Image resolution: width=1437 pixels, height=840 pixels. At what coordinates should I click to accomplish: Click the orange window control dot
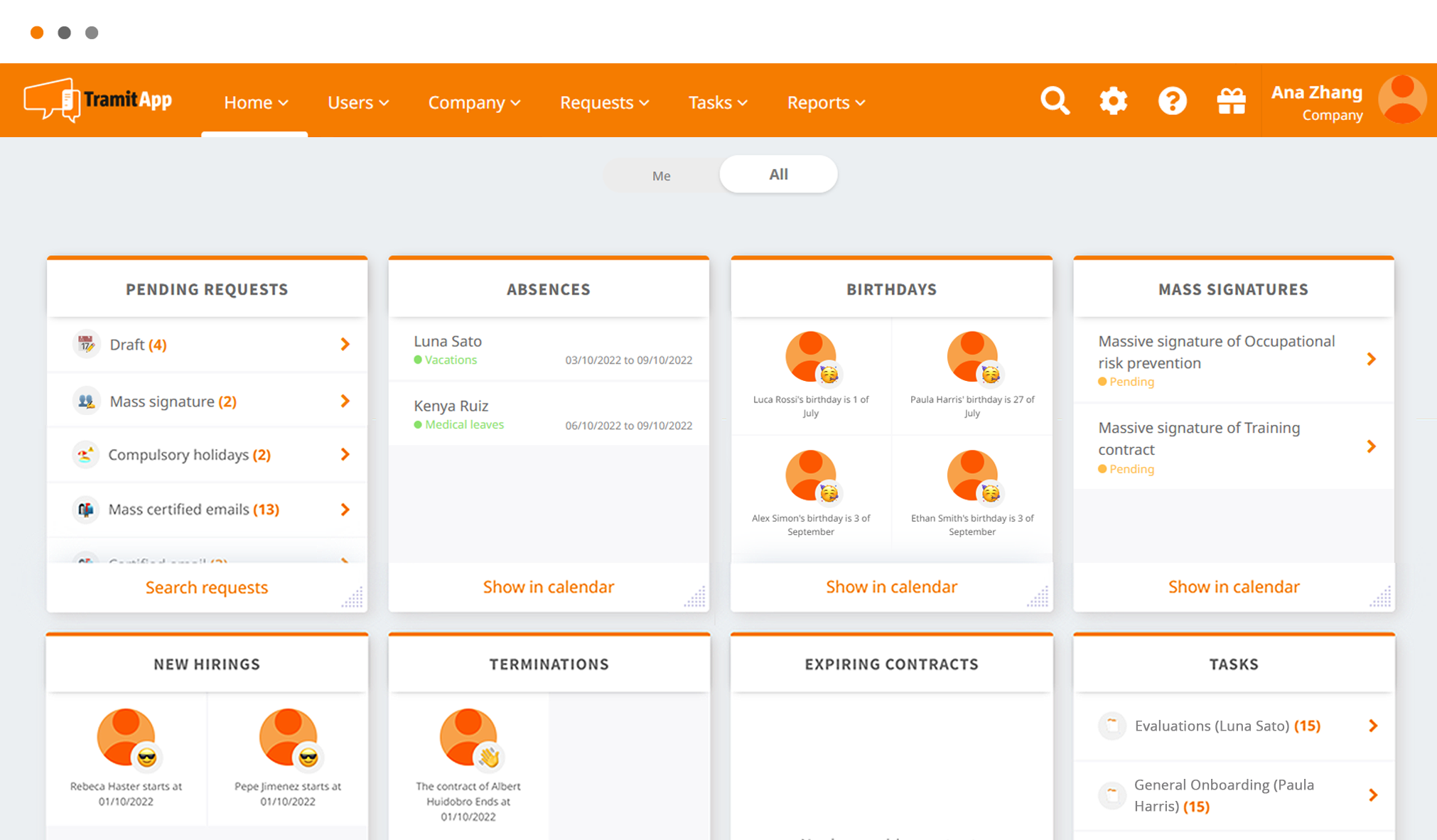[x=37, y=33]
